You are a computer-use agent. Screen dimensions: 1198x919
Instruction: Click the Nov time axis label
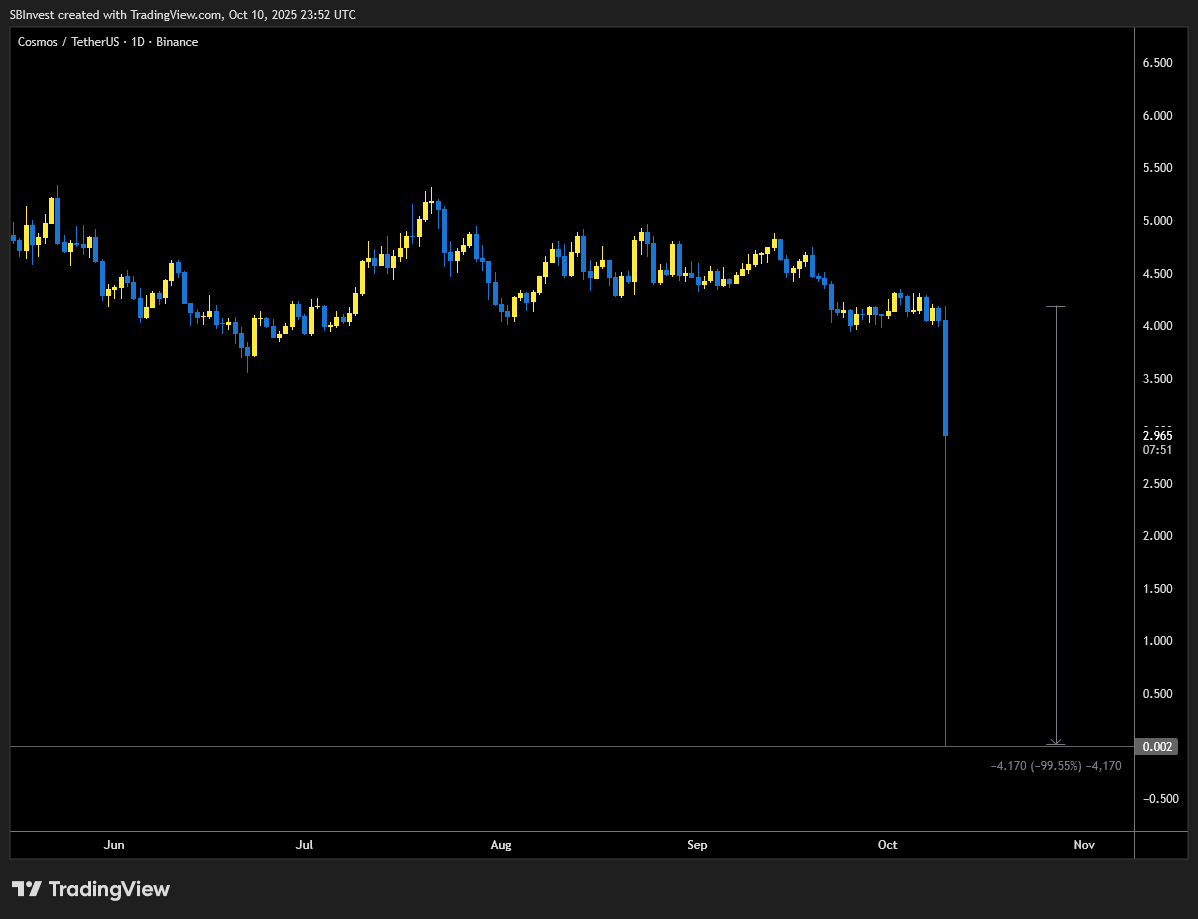(1084, 845)
